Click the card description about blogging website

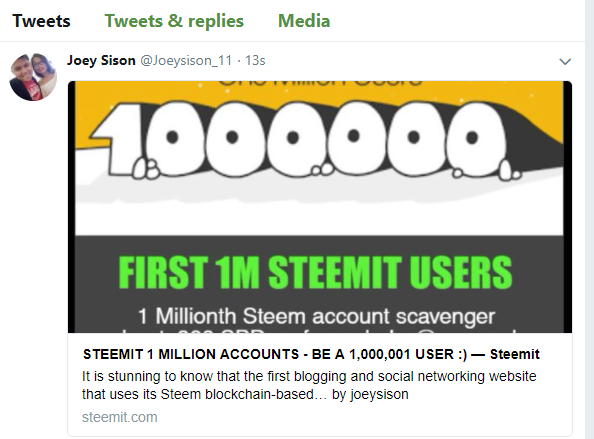coord(309,385)
